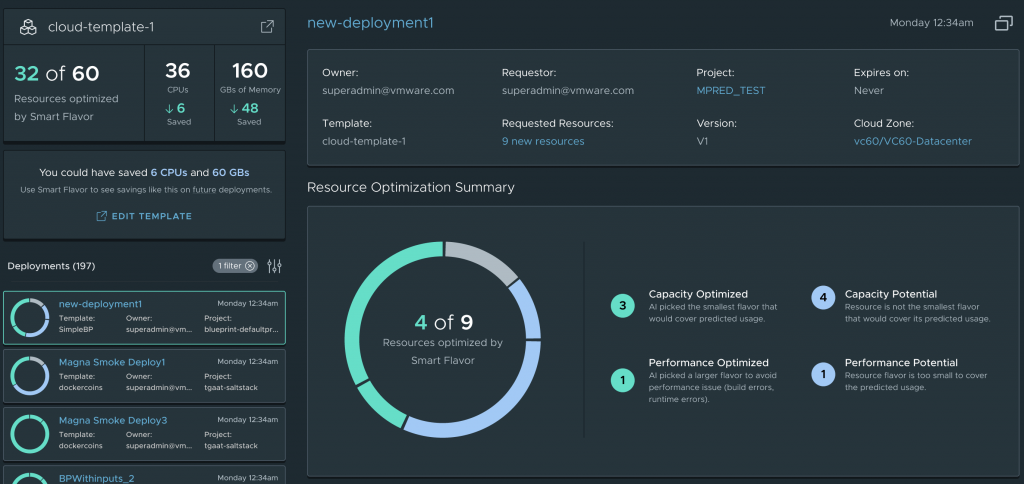Click the Performance Potential count badge
This screenshot has height=484, width=1024.
click(822, 374)
